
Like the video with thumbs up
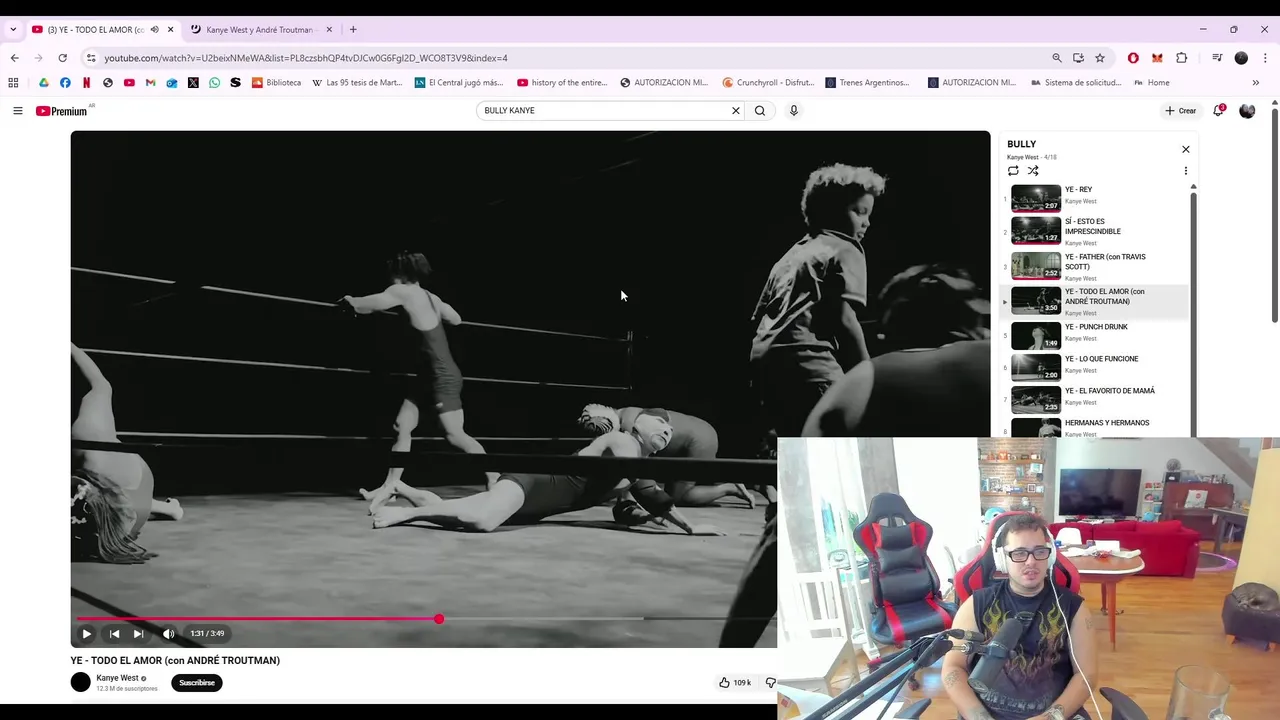pyautogui.click(x=724, y=683)
